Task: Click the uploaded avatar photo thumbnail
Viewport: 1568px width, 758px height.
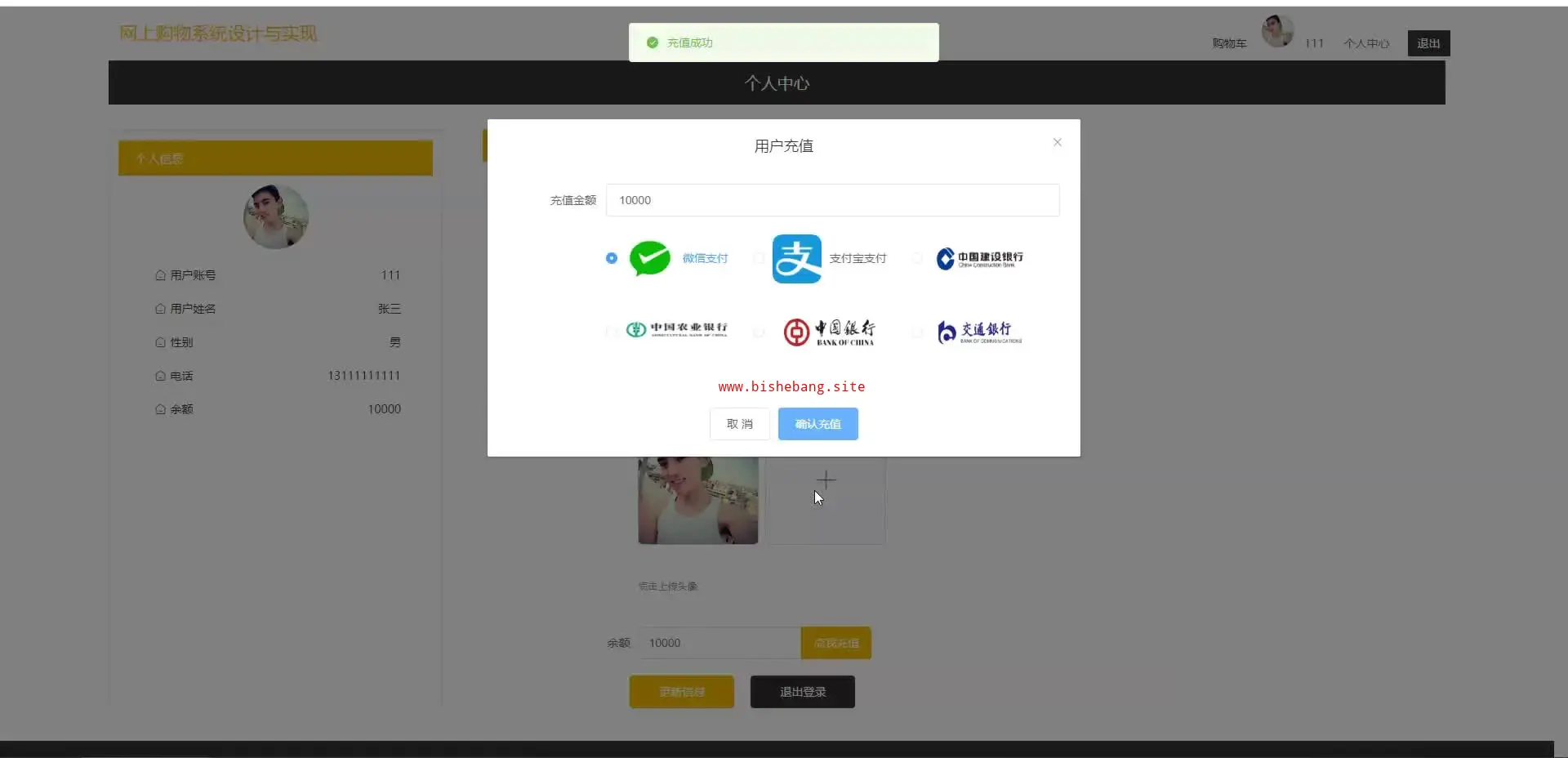Action: click(698, 500)
